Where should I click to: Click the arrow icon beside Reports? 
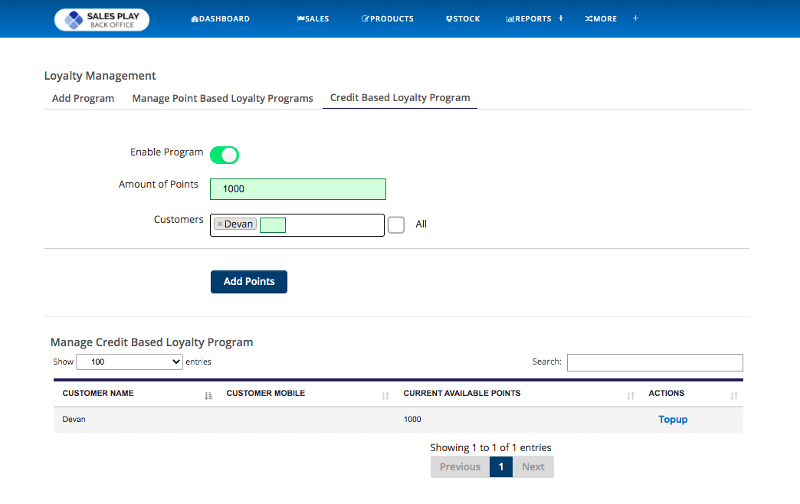(560, 19)
